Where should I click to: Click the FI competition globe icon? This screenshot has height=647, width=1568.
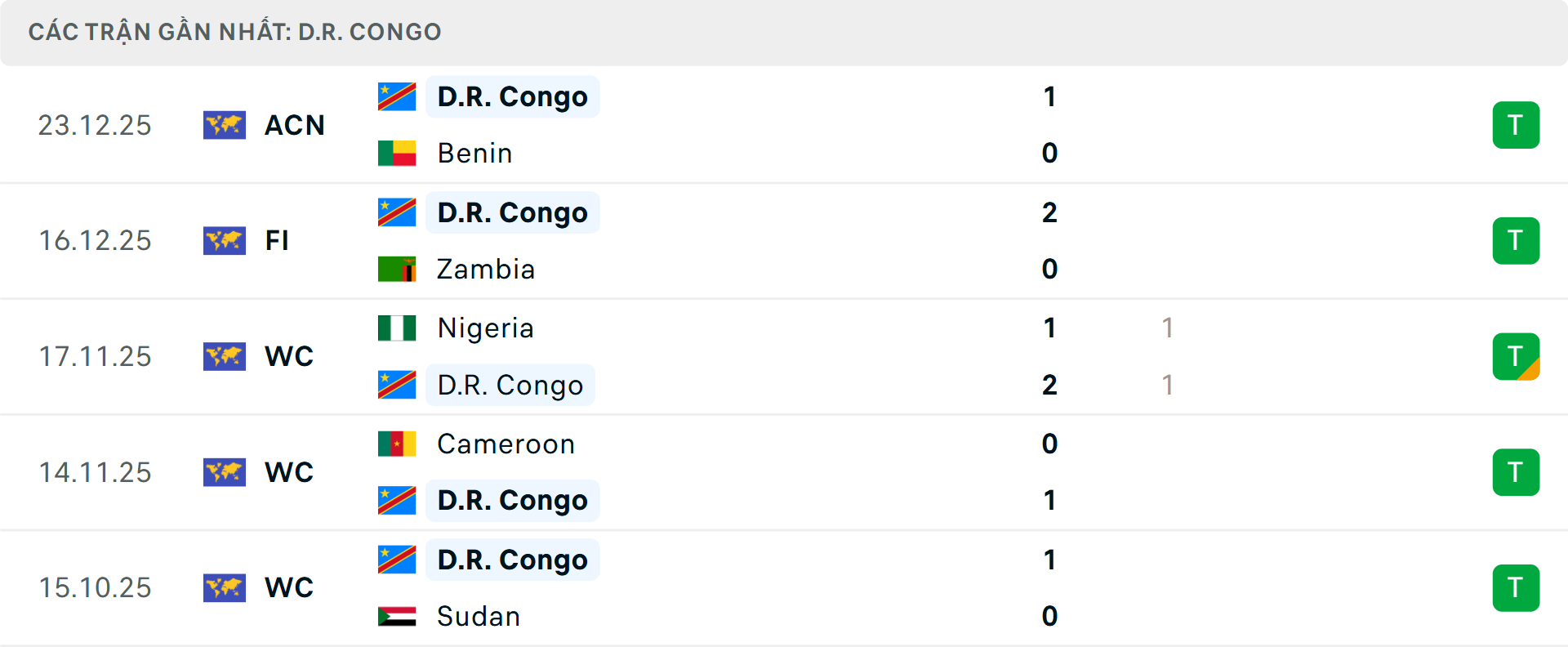[x=225, y=241]
